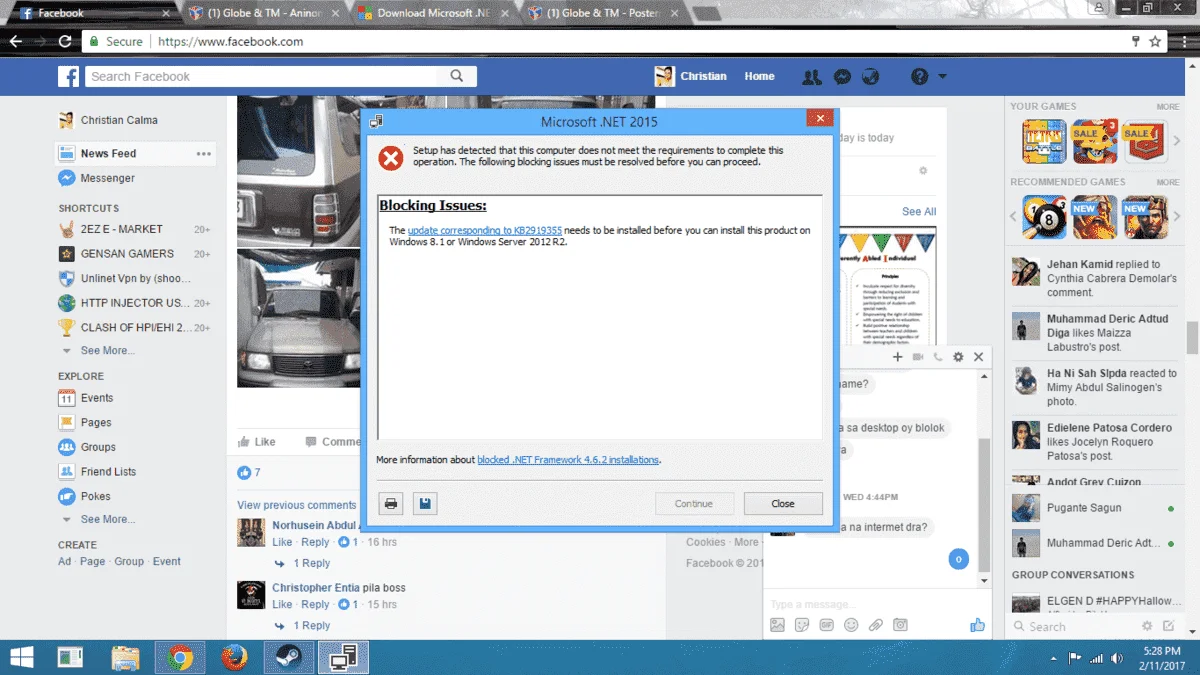Switch to Download Microsoft .NET tab

(432, 14)
